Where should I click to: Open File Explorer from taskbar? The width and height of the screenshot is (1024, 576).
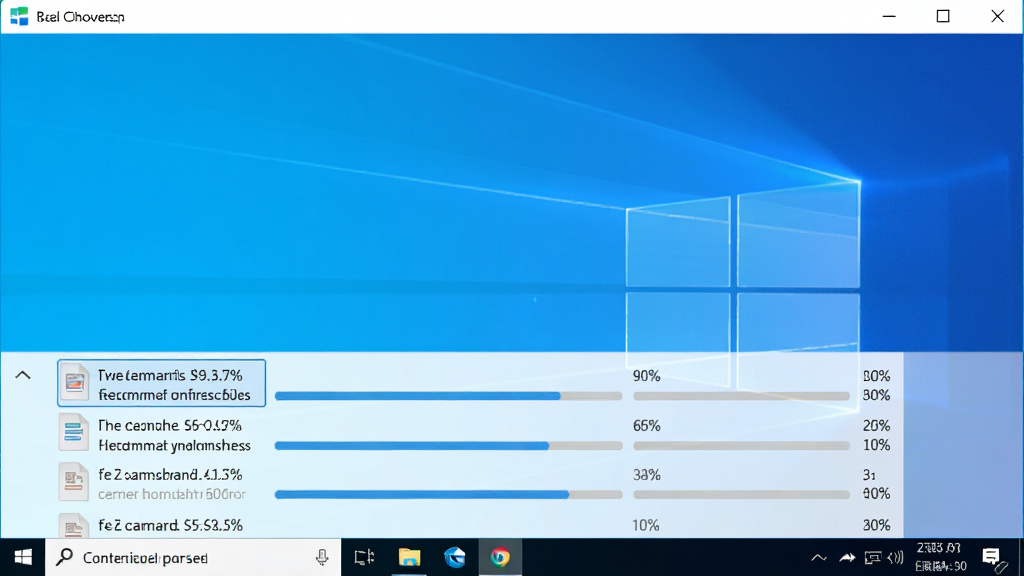coord(409,557)
